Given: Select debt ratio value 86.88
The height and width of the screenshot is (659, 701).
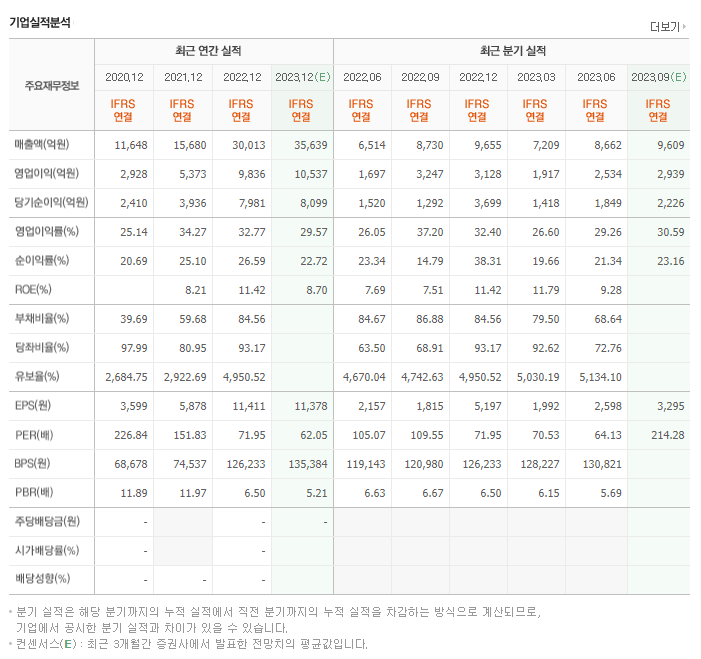Looking at the screenshot, I should [430, 319].
